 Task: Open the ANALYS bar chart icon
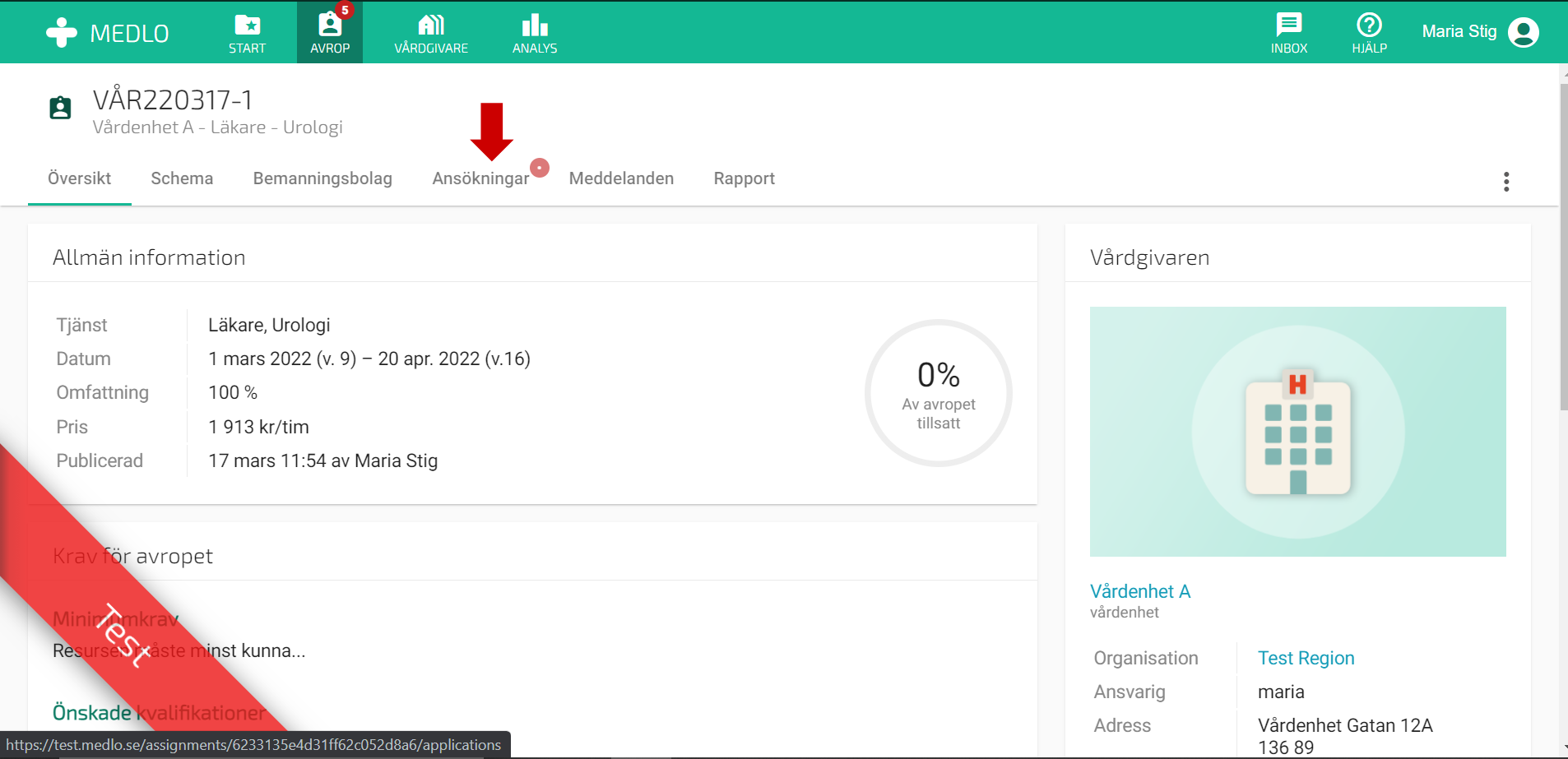coord(535,25)
